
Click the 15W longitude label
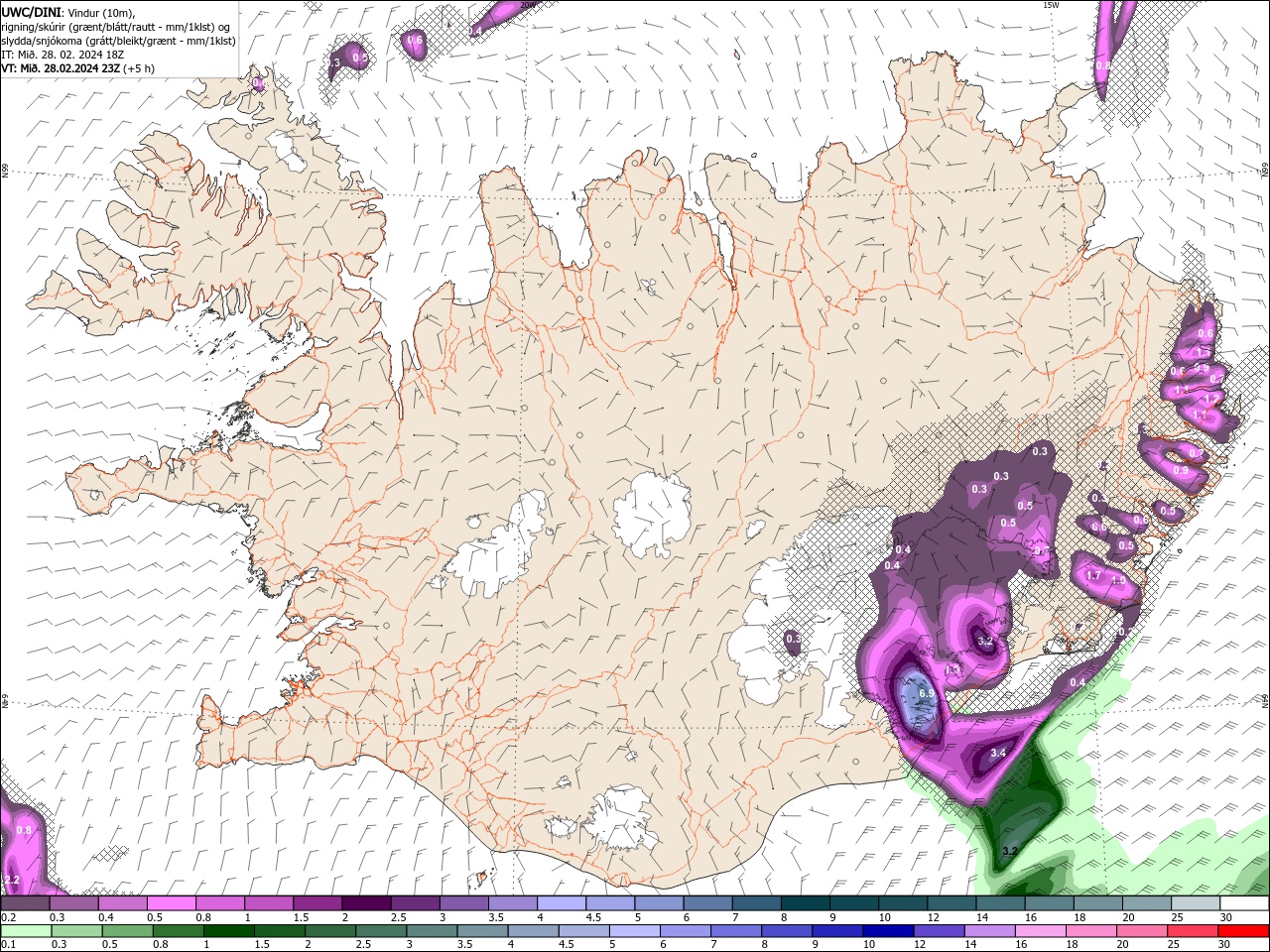tap(1052, 5)
